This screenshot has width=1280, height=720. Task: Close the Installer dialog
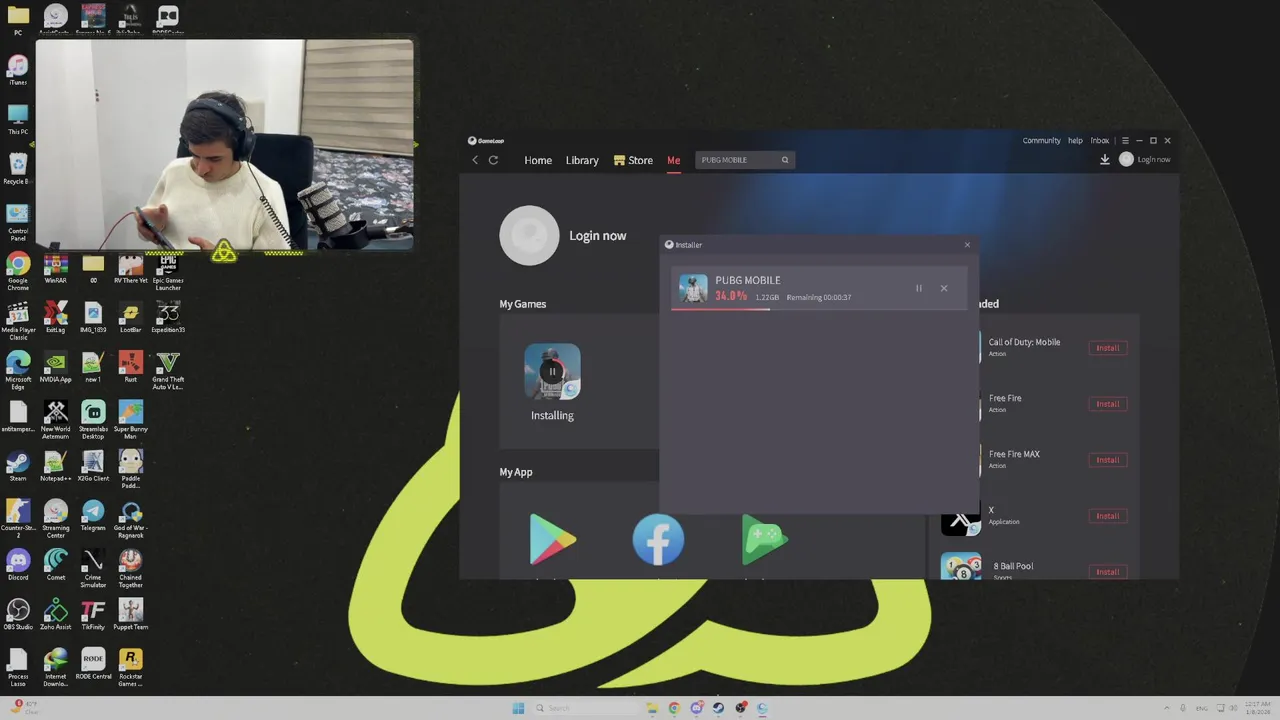click(967, 245)
